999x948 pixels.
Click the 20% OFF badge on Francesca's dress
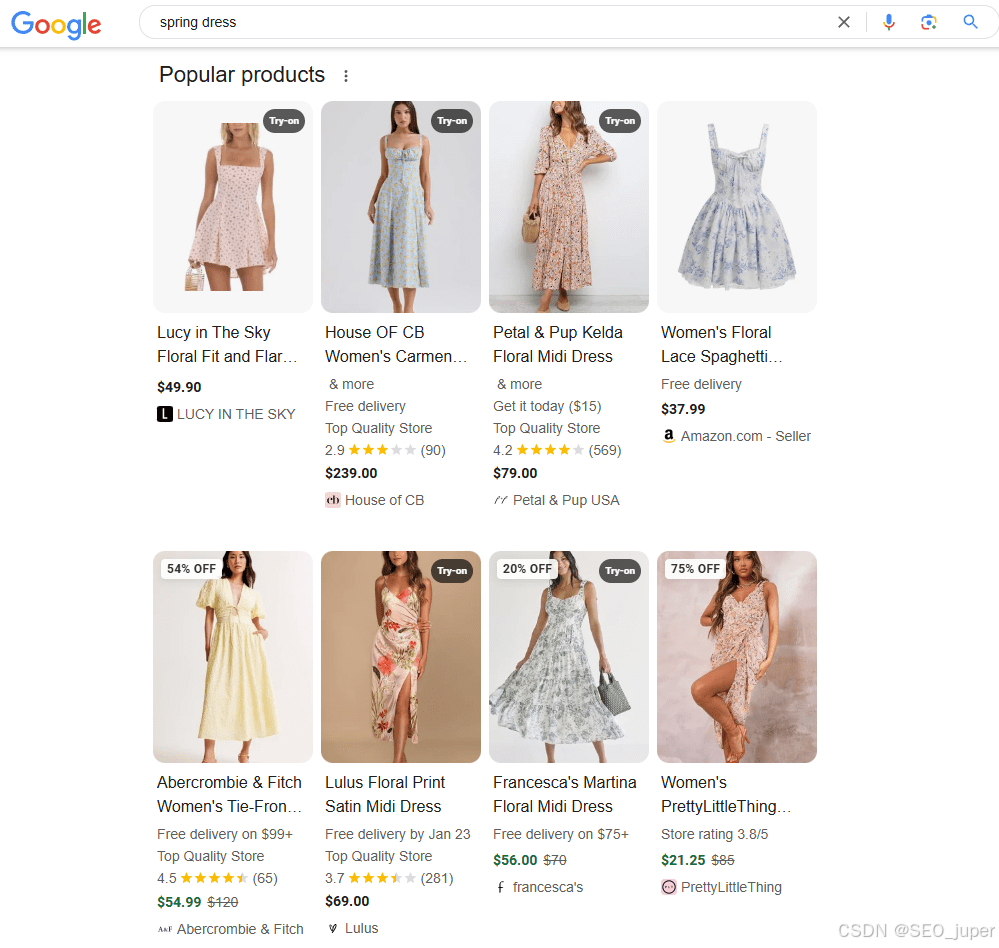point(527,568)
